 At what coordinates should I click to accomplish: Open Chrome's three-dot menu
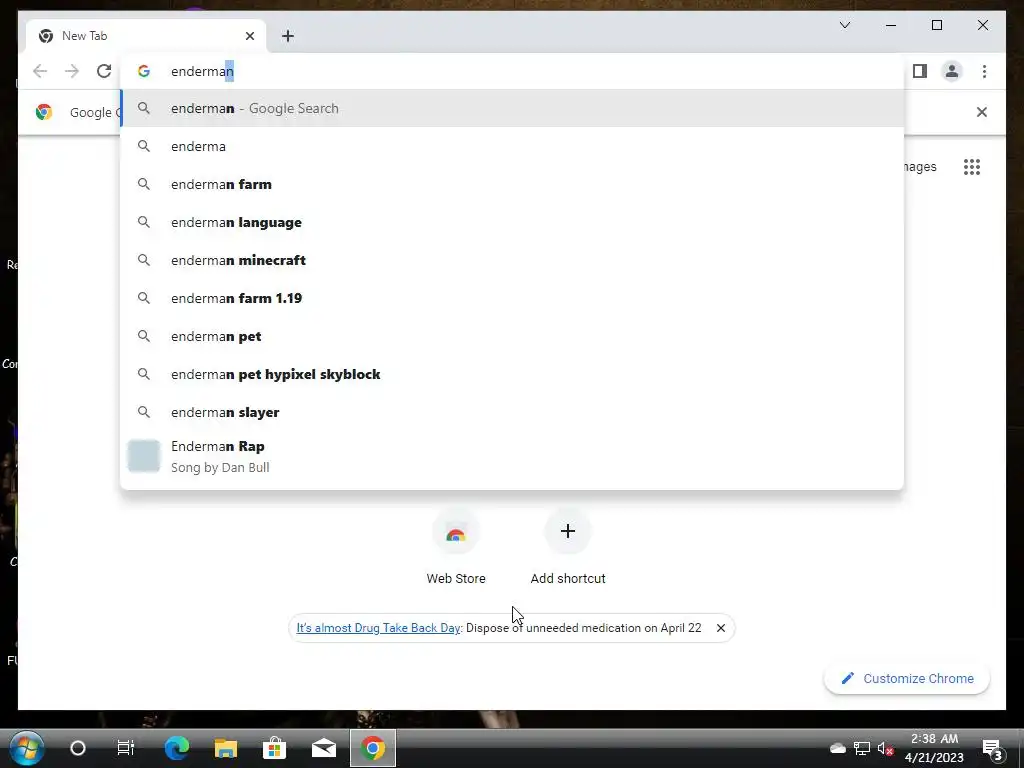[984, 71]
